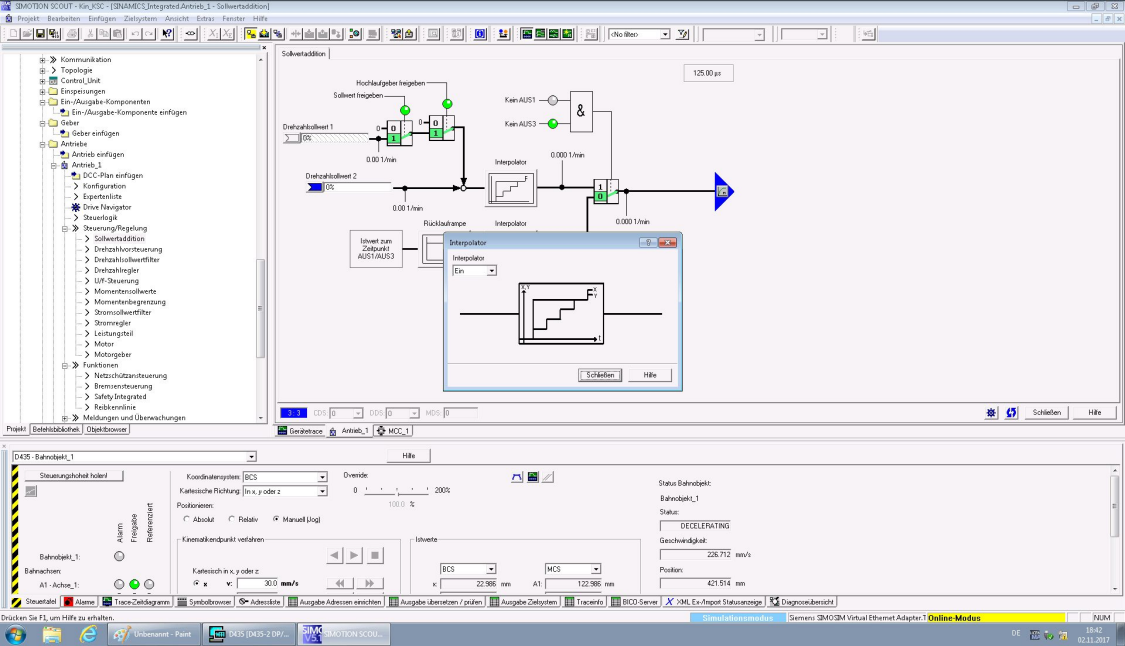The width and height of the screenshot is (1125, 646).
Task: Click the blue refresh arrows icon
Action: tap(1012, 413)
